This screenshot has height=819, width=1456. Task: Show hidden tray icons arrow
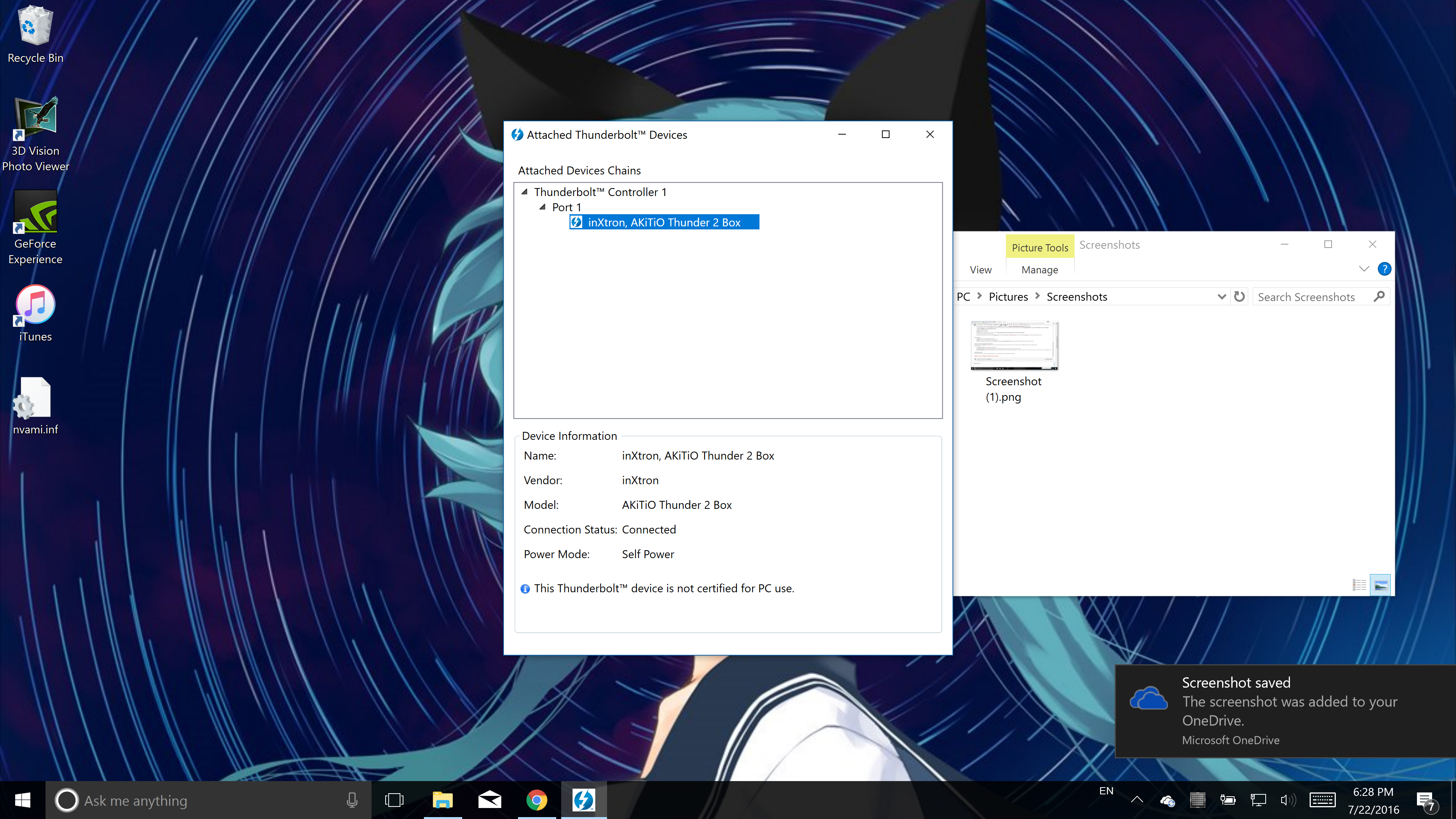pyautogui.click(x=1137, y=800)
